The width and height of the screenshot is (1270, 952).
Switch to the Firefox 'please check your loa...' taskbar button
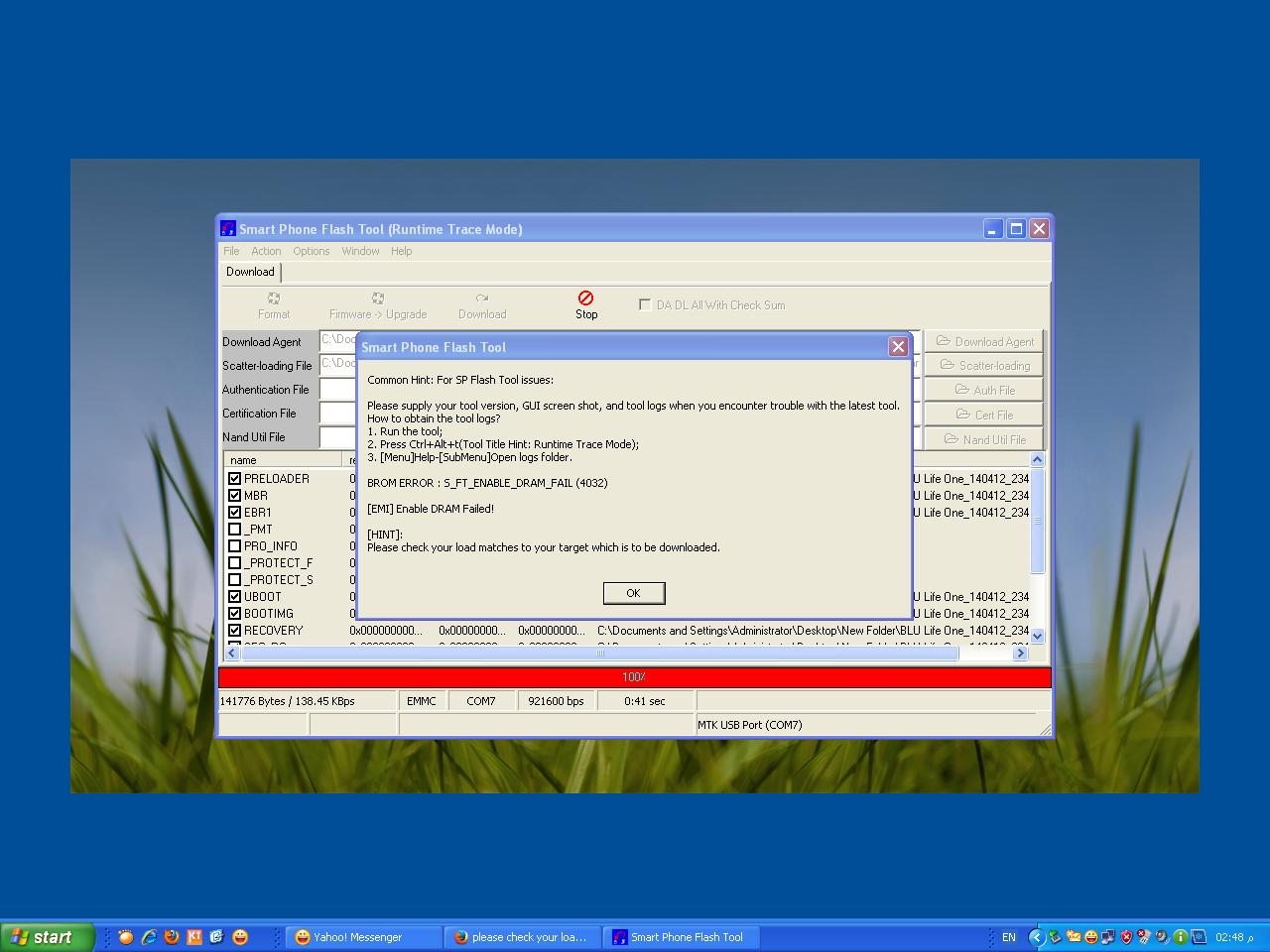[x=523, y=937]
